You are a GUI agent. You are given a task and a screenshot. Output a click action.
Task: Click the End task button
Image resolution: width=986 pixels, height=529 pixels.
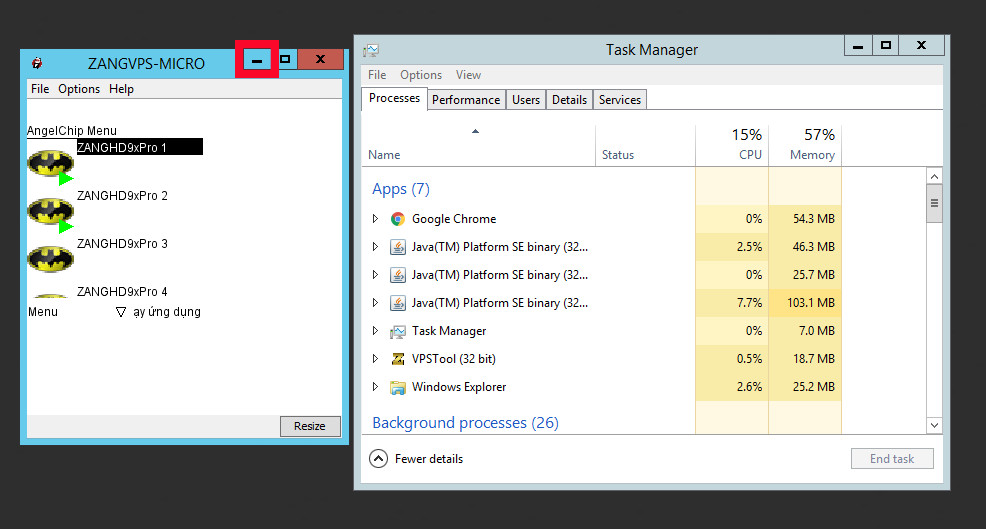[892, 459]
